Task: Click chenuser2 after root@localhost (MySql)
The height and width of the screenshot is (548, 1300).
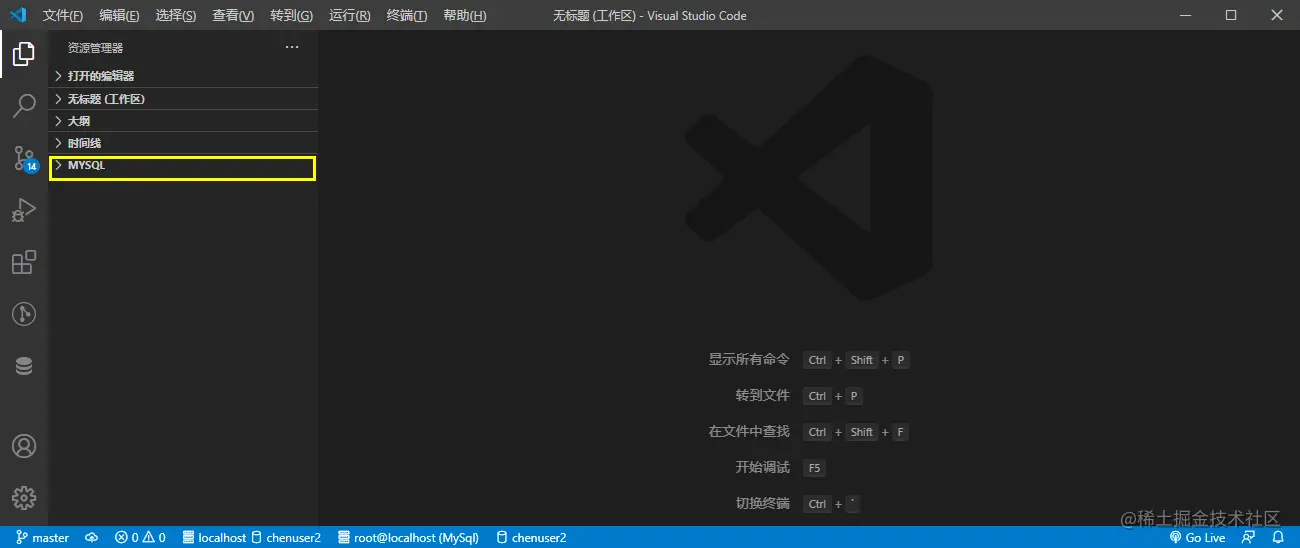Action: click(531, 537)
